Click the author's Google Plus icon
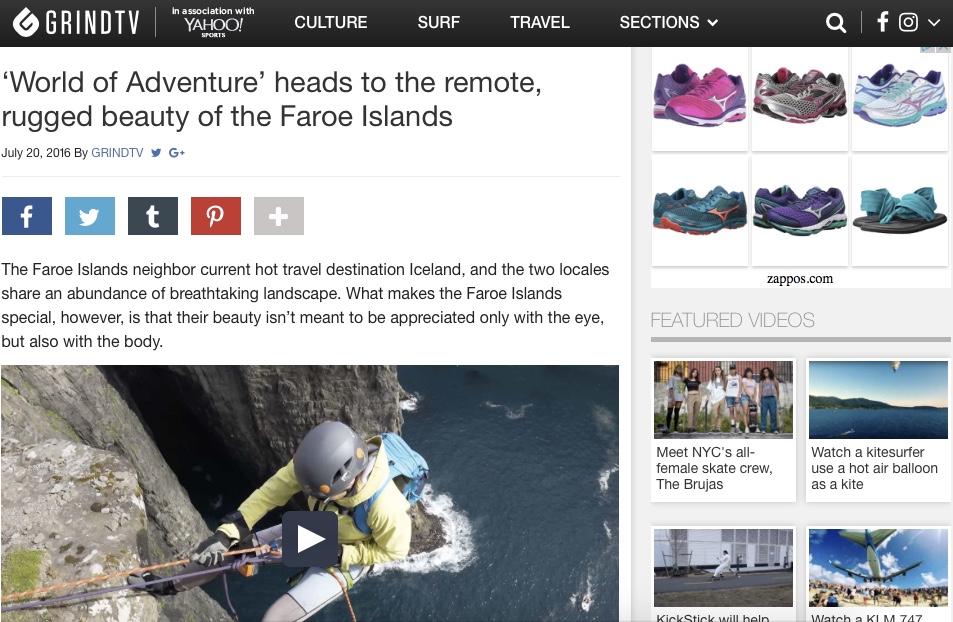This screenshot has height=622, width=953. click(x=176, y=153)
